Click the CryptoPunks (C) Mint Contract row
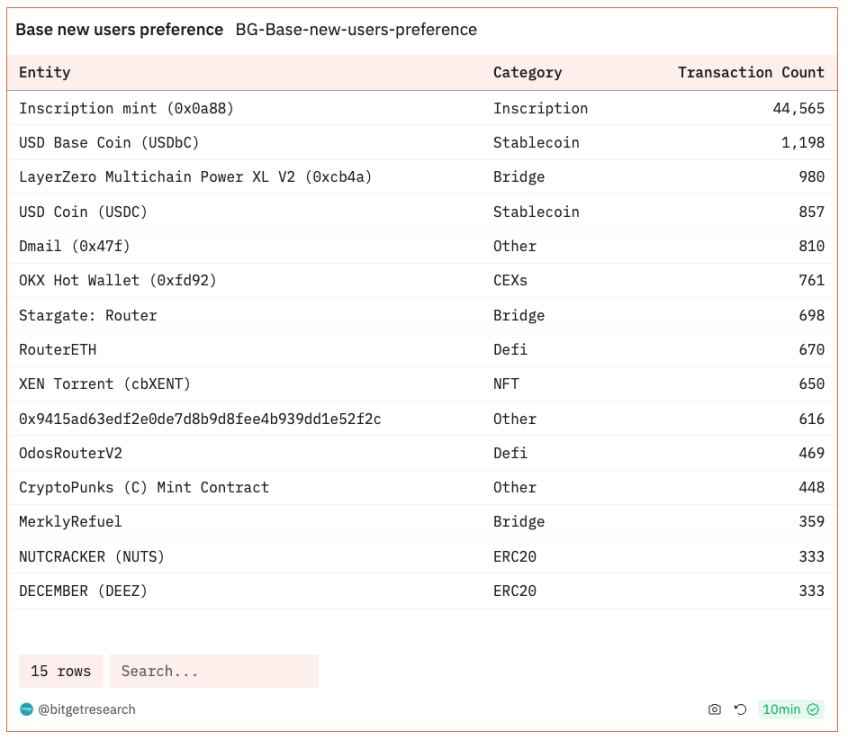 [x=143, y=487]
